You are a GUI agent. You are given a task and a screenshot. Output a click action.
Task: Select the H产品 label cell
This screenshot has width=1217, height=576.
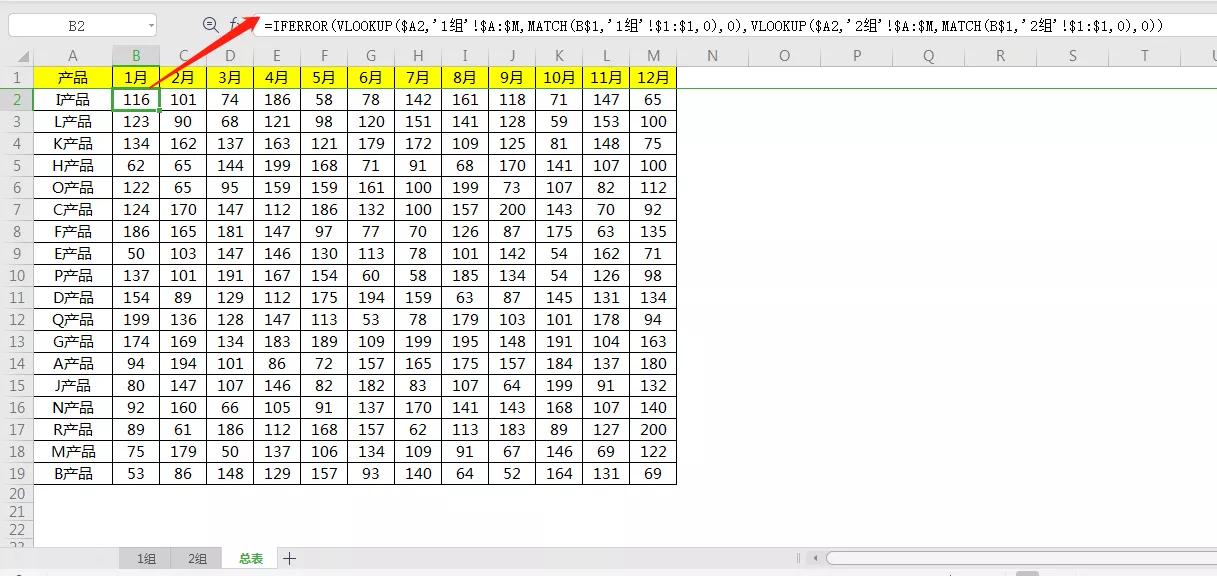pyautogui.click(x=73, y=165)
